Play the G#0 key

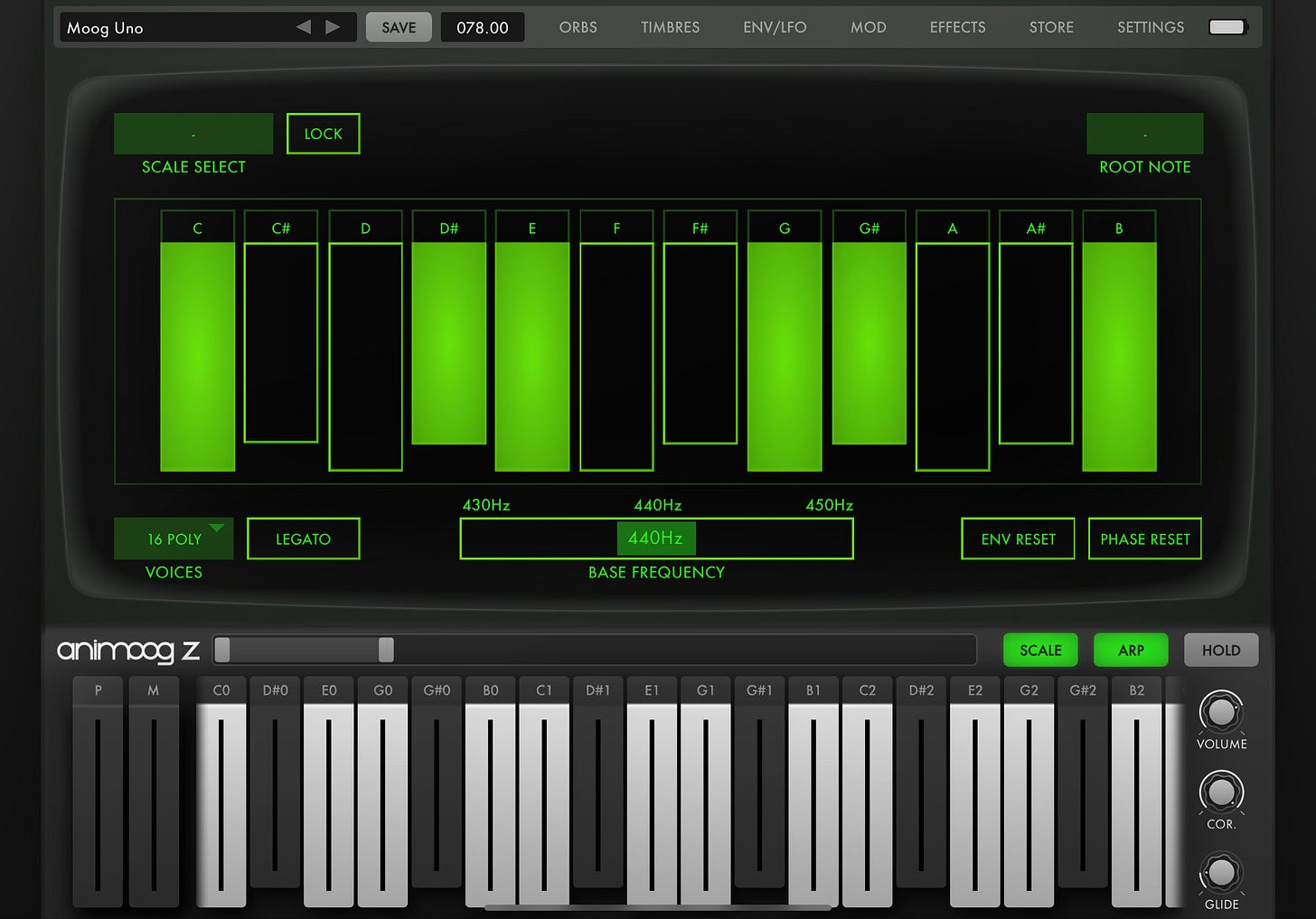tap(437, 782)
